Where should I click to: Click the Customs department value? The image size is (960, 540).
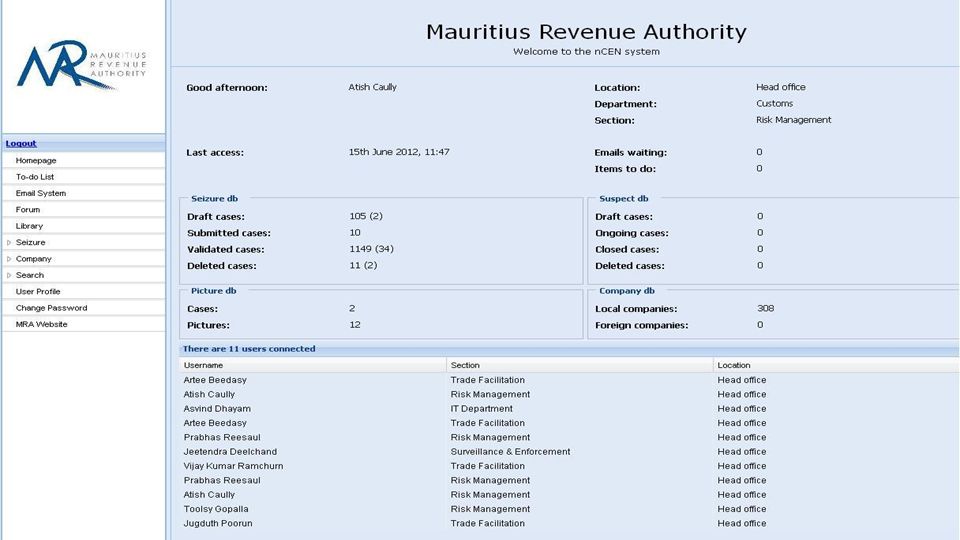774,103
